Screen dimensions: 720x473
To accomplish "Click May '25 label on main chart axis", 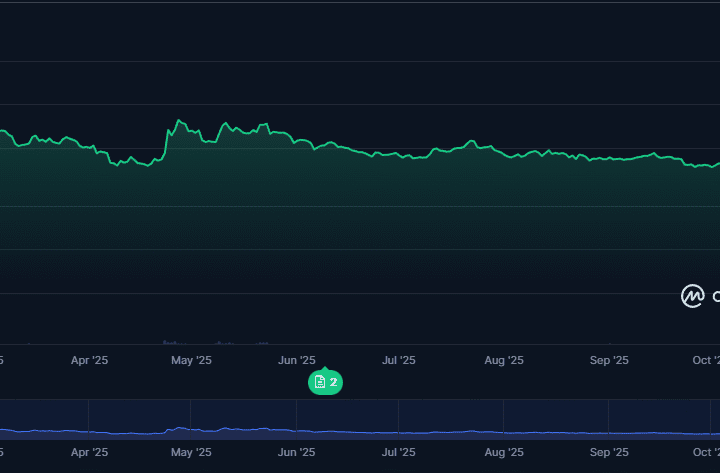I will point(191,360).
